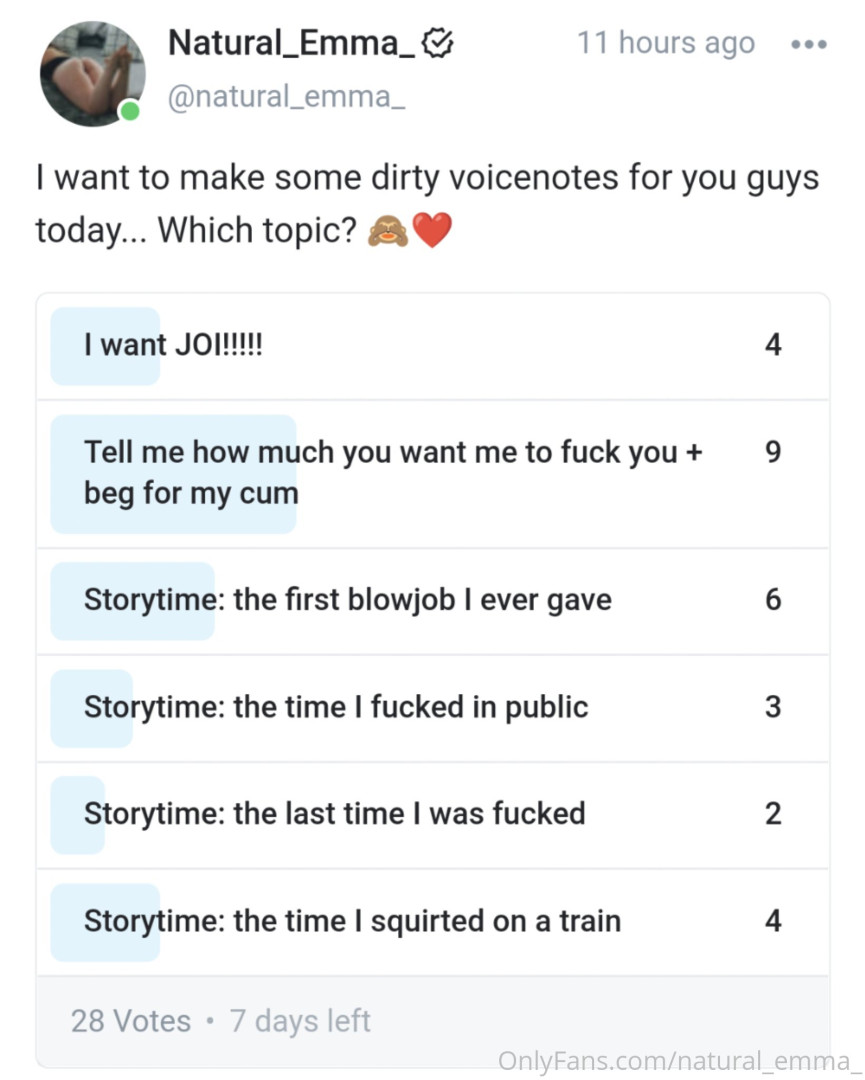
Task: Open the profile avatar picture
Action: (92, 74)
